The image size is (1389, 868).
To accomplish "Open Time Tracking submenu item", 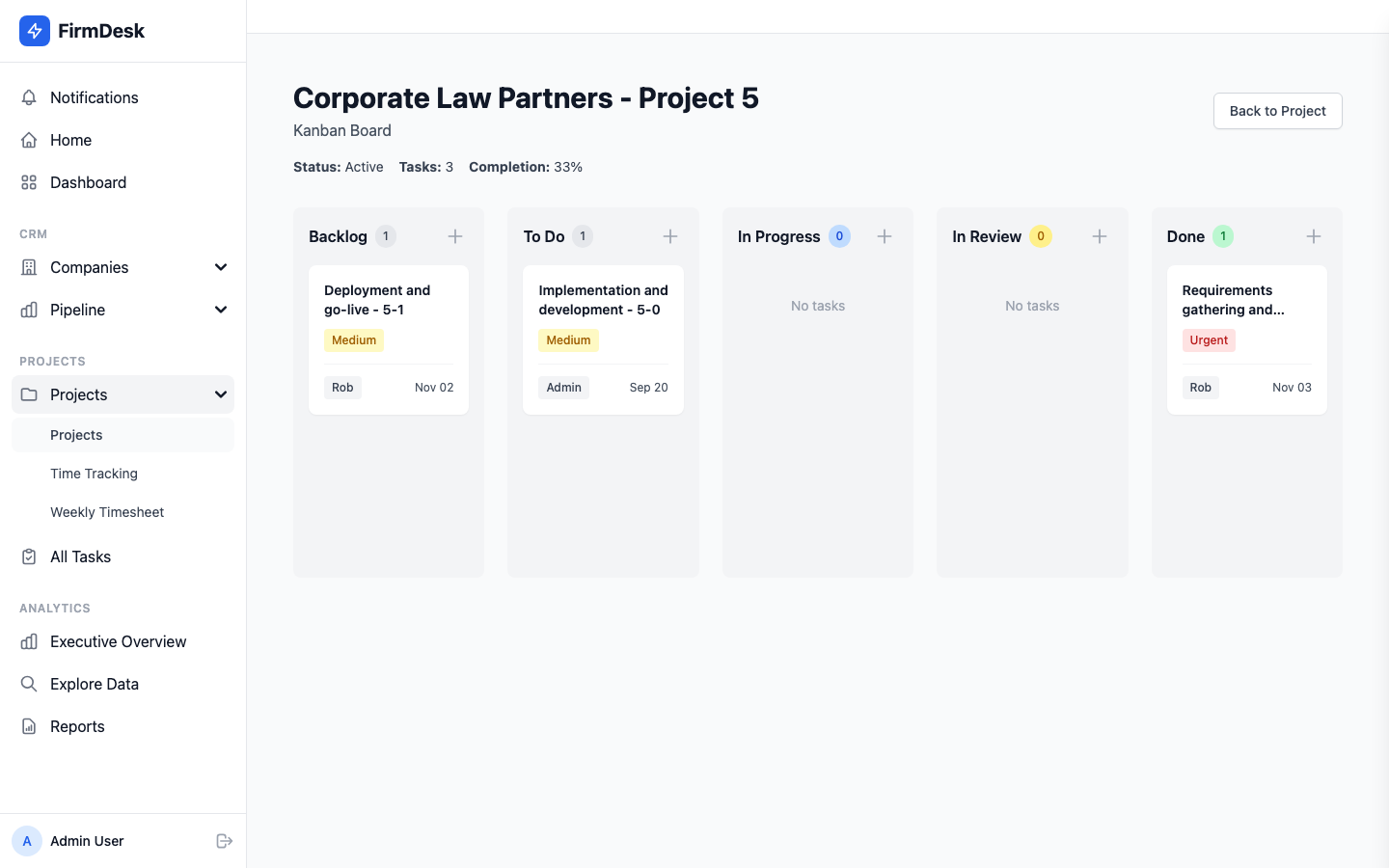I will point(94,474).
